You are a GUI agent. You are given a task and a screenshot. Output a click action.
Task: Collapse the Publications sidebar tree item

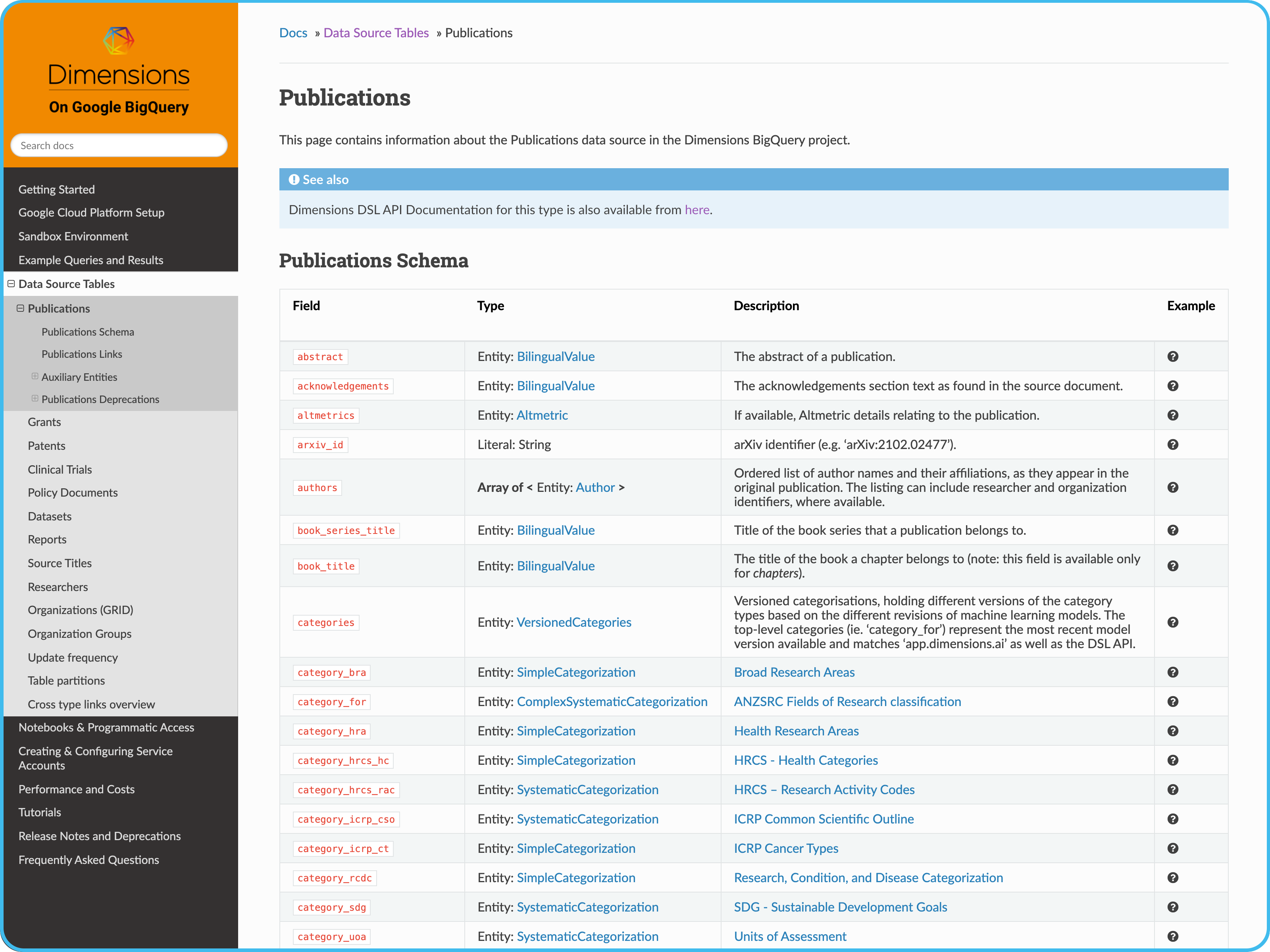point(20,308)
